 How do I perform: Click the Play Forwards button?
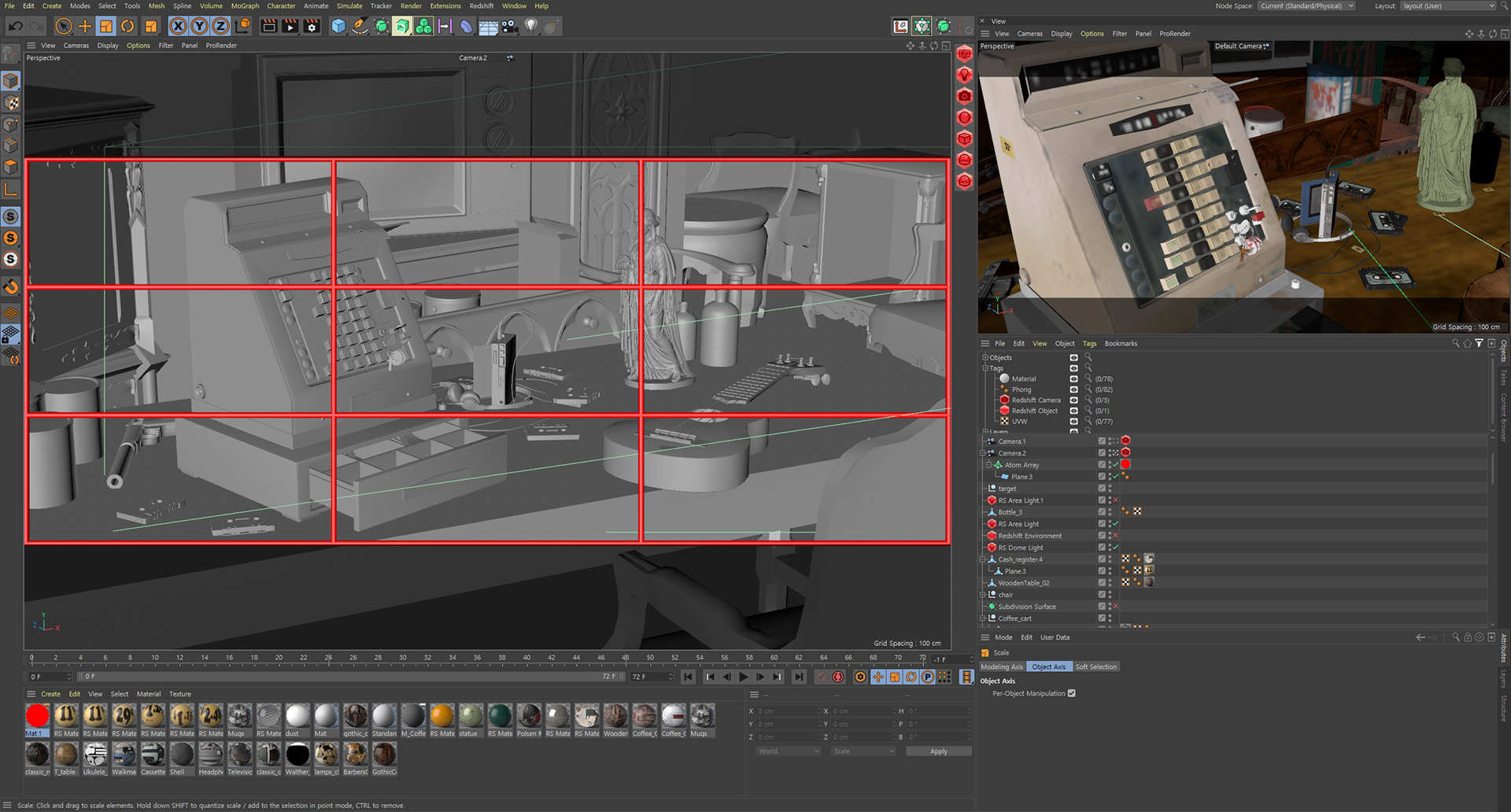pyautogui.click(x=744, y=677)
